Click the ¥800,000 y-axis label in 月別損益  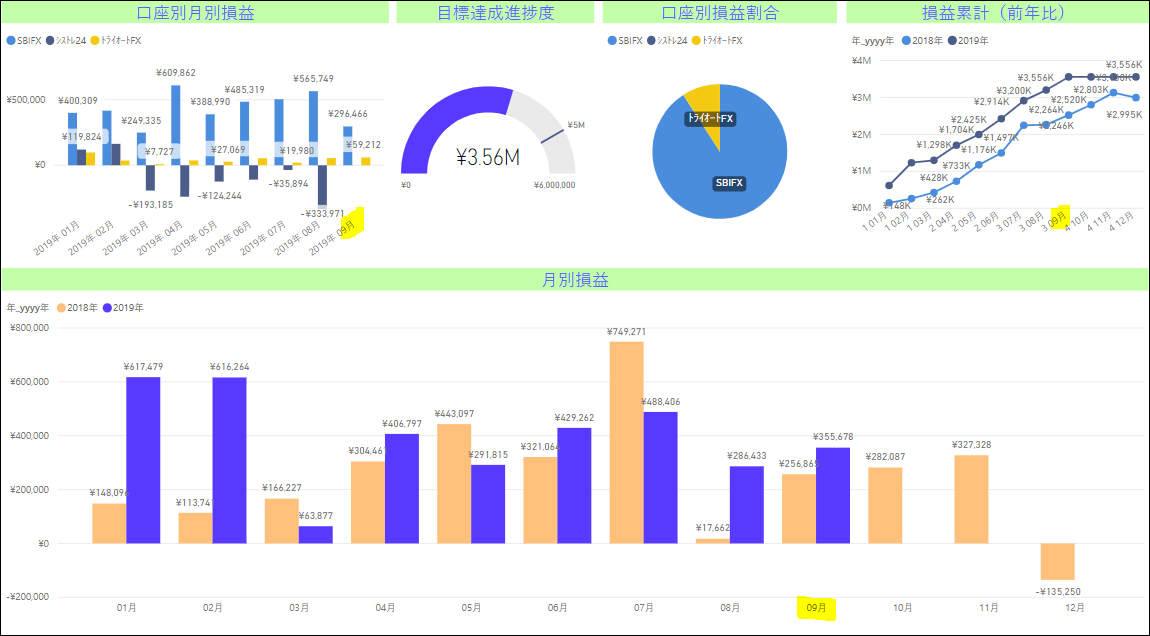click(x=29, y=328)
